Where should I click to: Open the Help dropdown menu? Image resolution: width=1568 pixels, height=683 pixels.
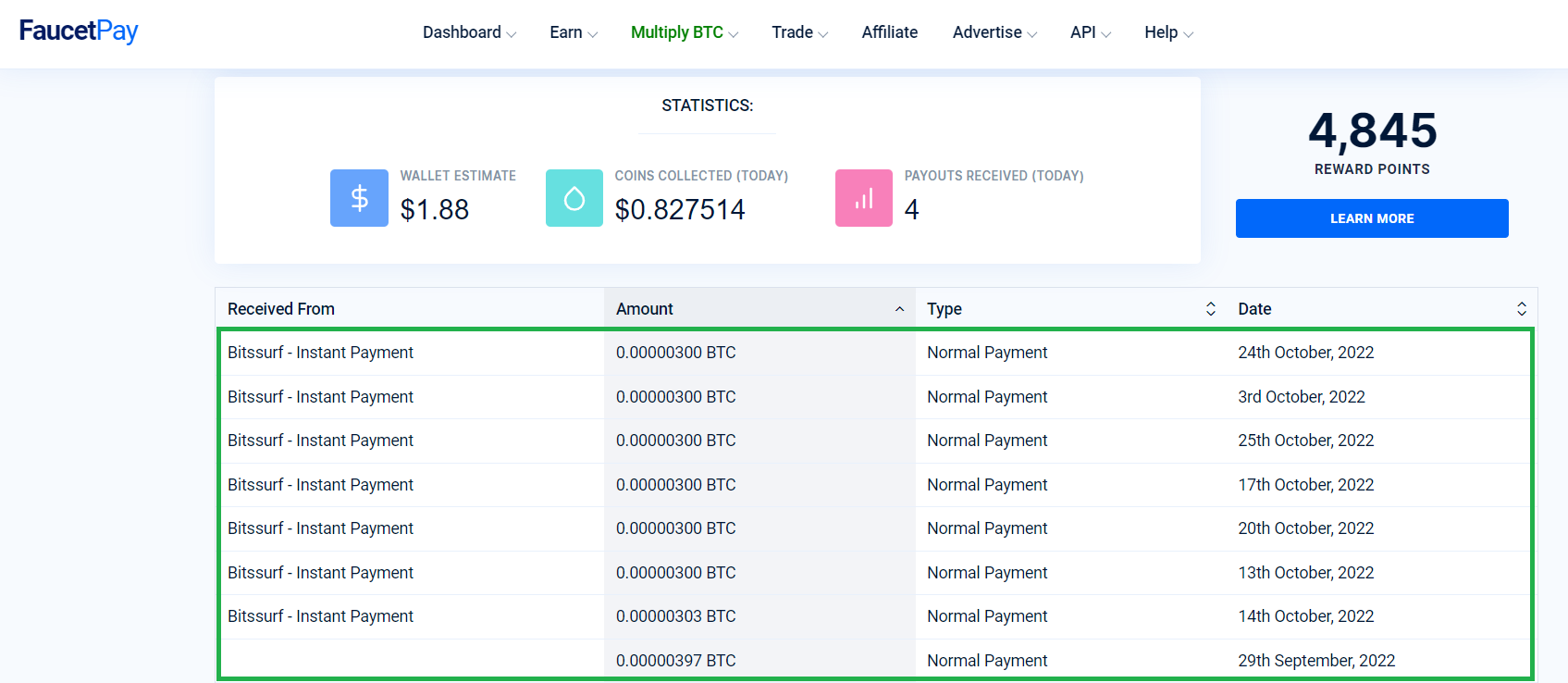tap(1169, 32)
